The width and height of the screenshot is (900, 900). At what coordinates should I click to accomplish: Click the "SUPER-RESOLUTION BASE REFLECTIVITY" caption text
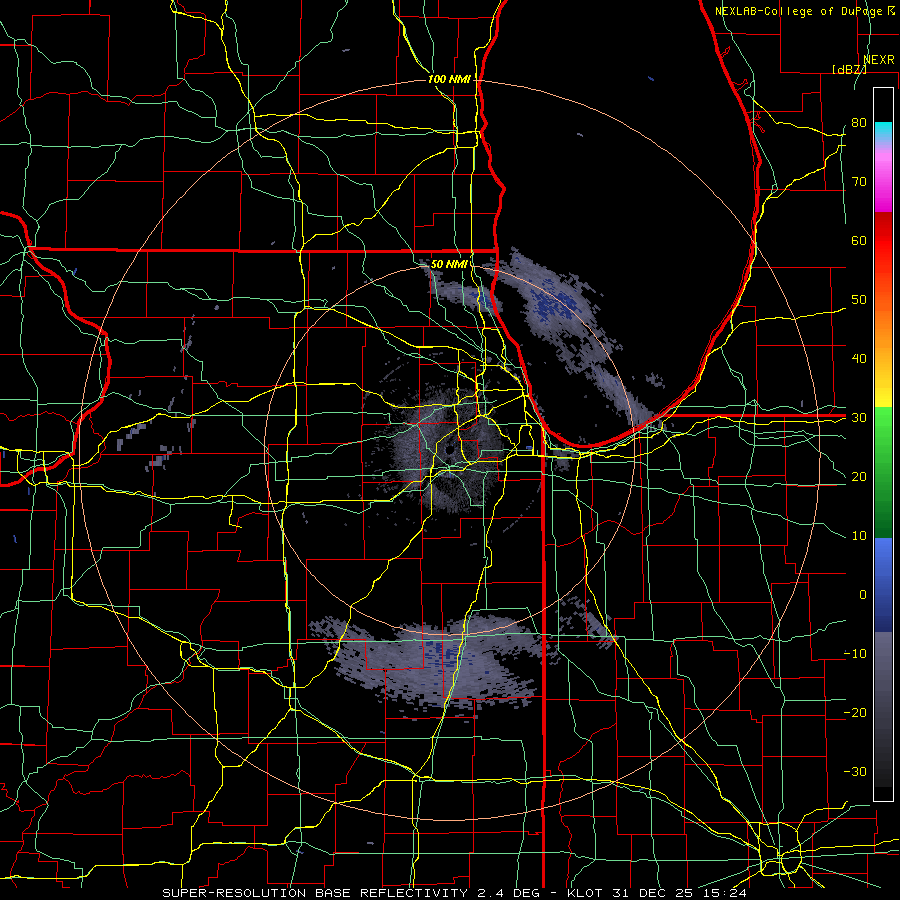pyautogui.click(x=315, y=893)
